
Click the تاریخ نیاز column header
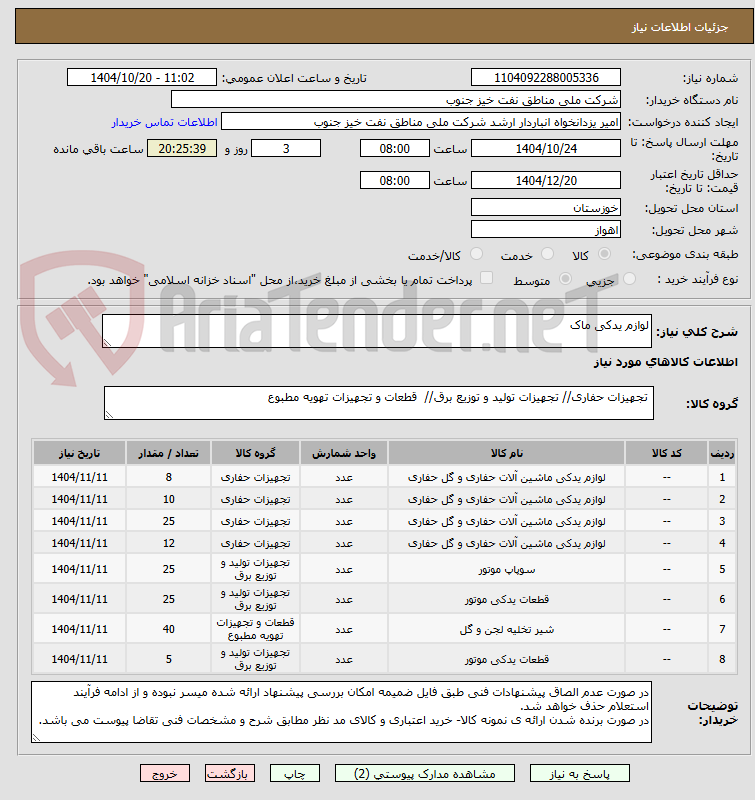(x=80, y=453)
